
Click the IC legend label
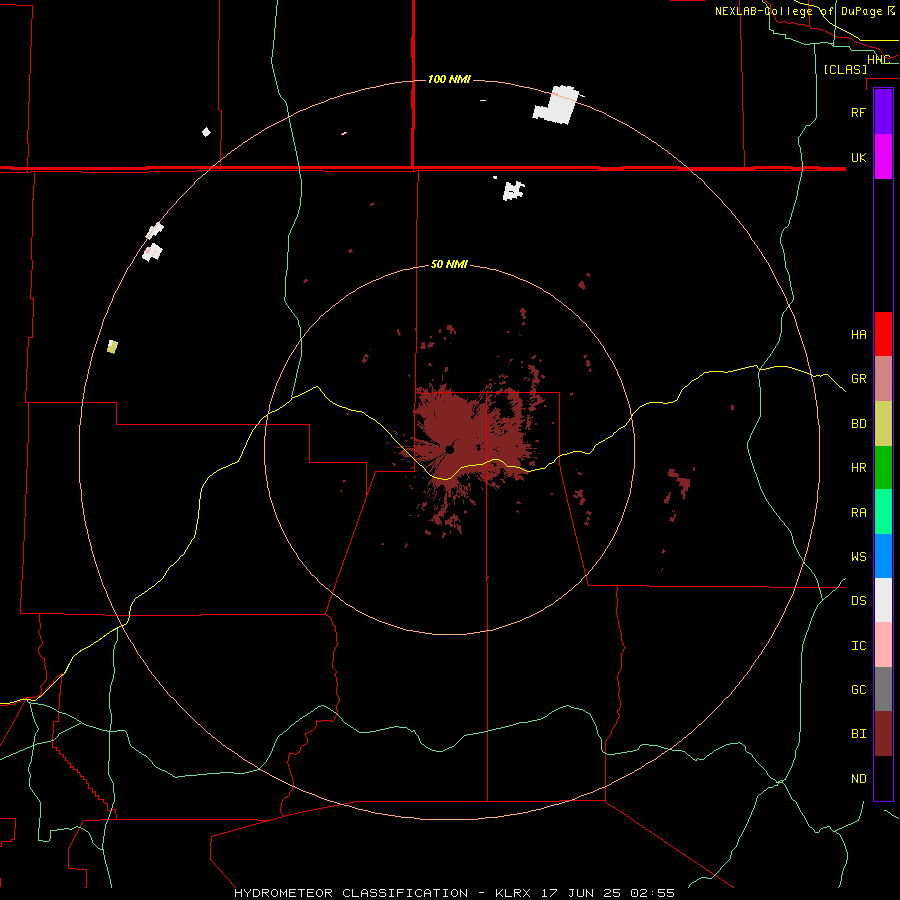coord(858,646)
